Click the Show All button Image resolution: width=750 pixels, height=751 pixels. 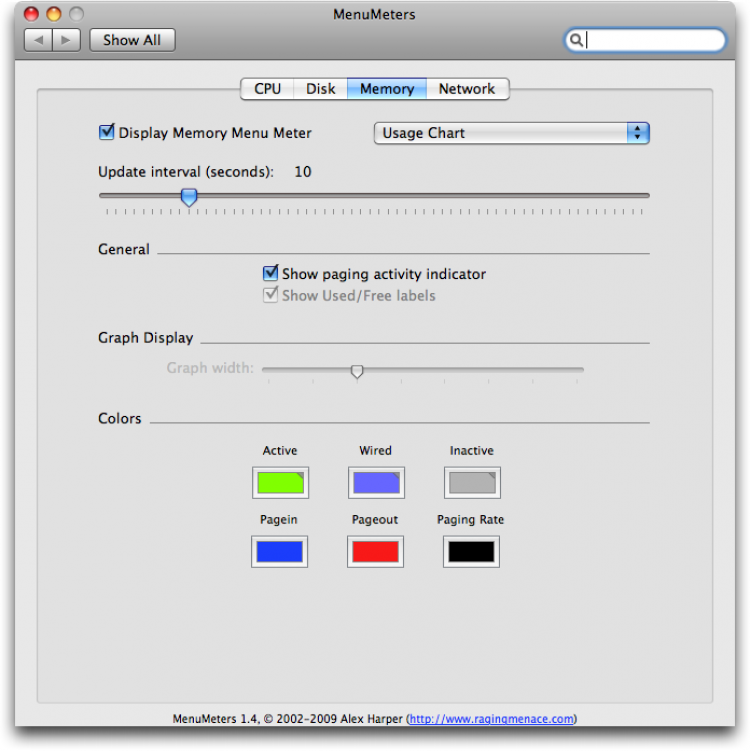(x=132, y=40)
